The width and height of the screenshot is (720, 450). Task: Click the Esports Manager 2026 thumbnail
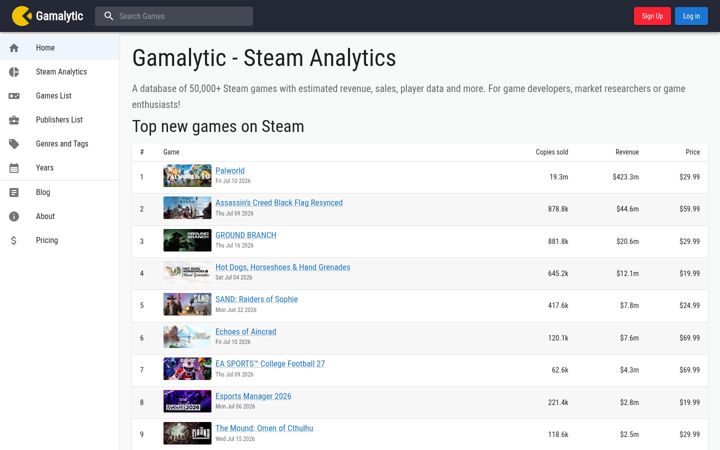[x=187, y=401]
